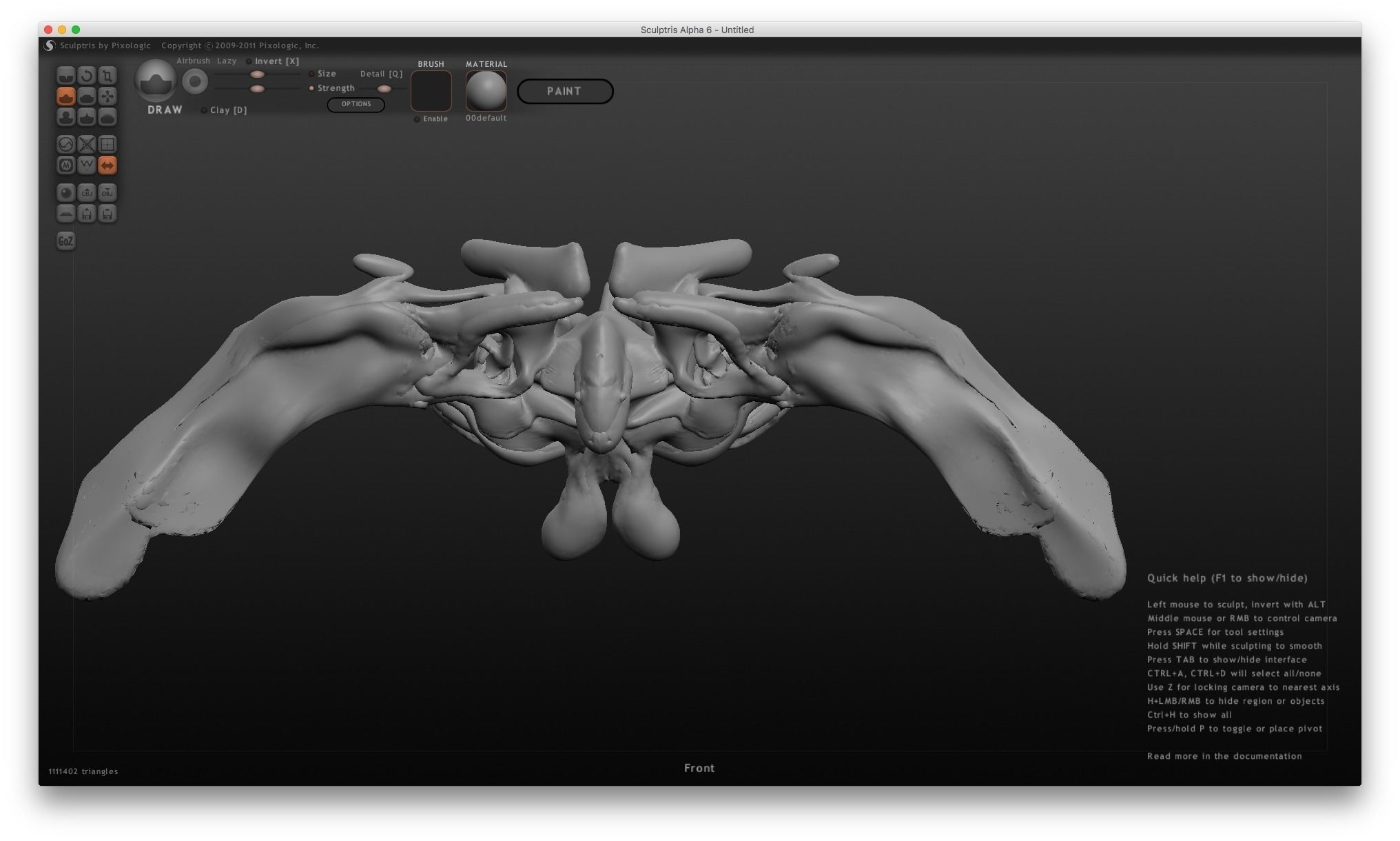The width and height of the screenshot is (1400, 841).
Task: Select the Smooth brush tool
Action: pos(107,117)
